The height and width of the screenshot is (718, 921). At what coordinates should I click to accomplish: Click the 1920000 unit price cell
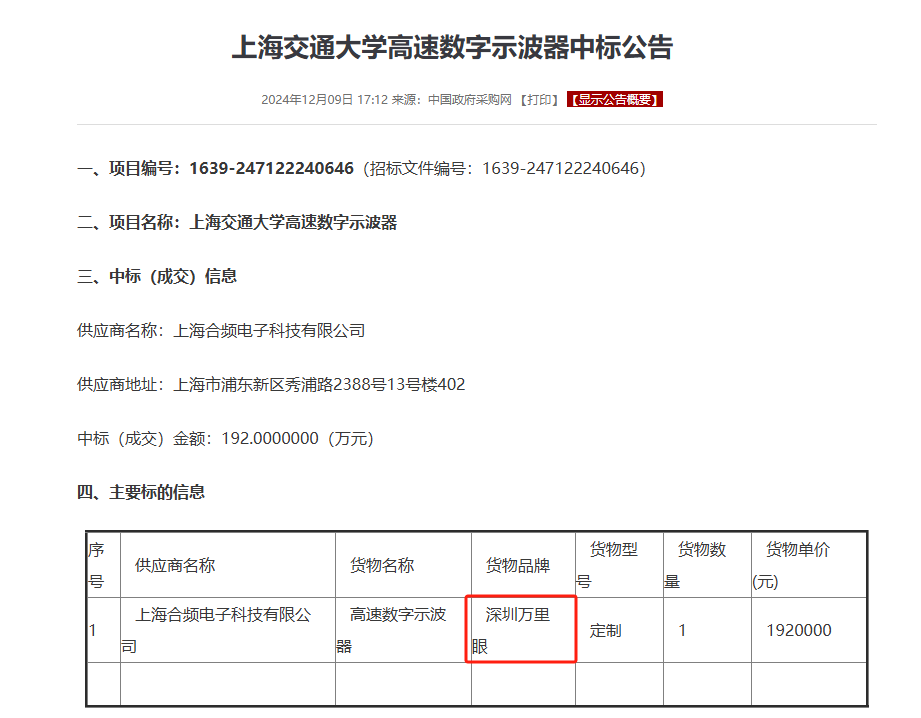798,630
